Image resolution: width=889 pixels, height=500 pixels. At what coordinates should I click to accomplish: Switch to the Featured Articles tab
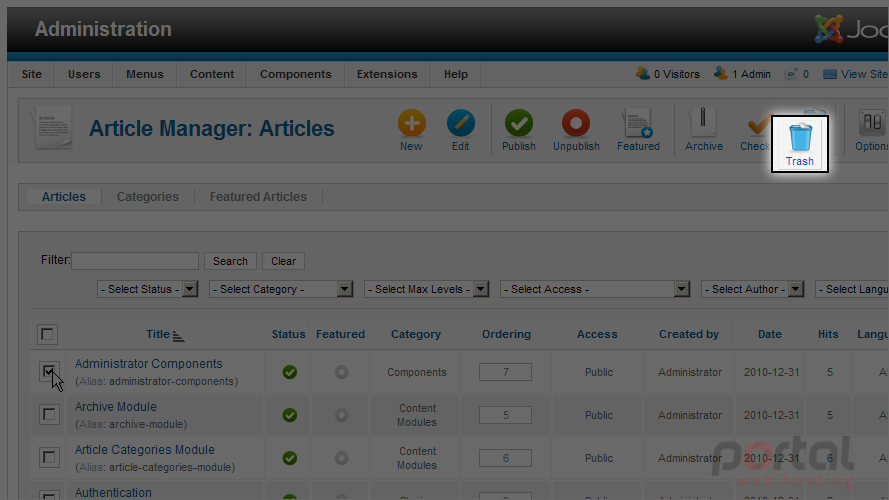(x=258, y=197)
